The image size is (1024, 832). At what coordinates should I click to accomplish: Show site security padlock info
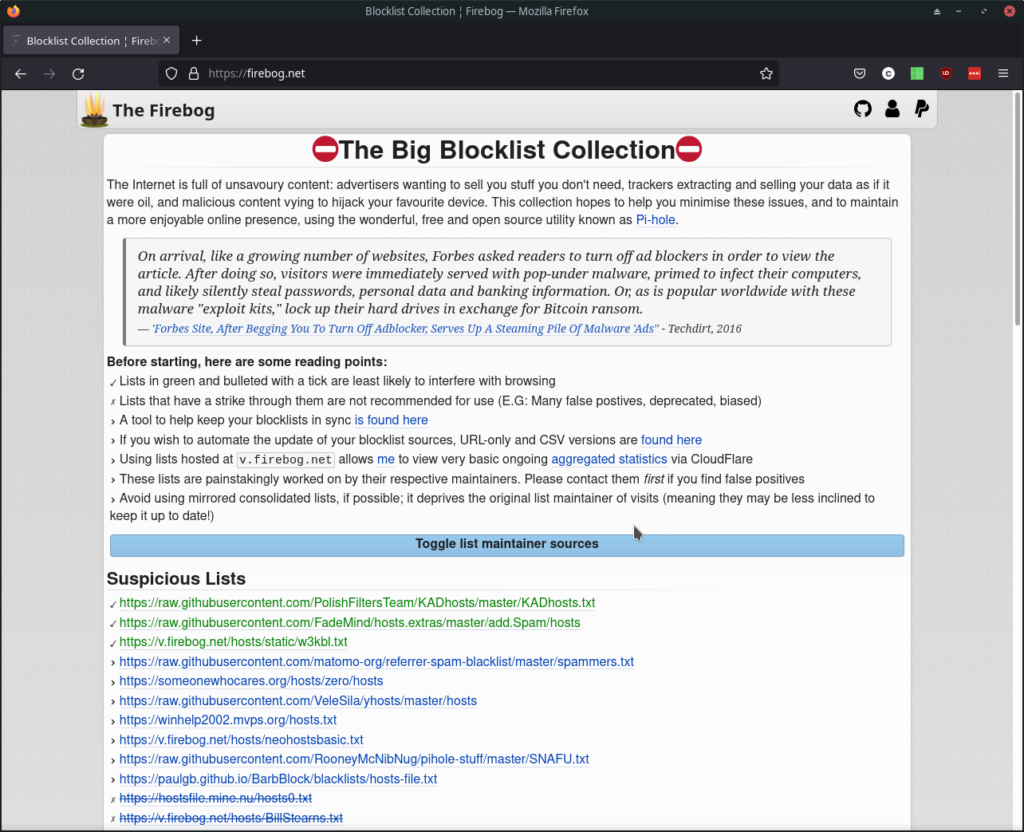(193, 74)
